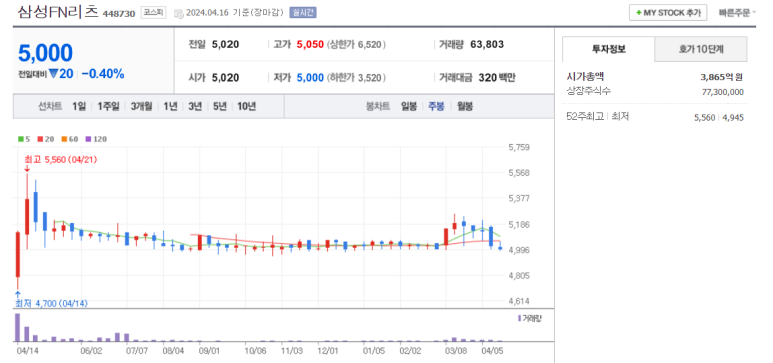Click the stock name 삼성FN리츠
The height and width of the screenshot is (363, 773).
click(x=58, y=12)
